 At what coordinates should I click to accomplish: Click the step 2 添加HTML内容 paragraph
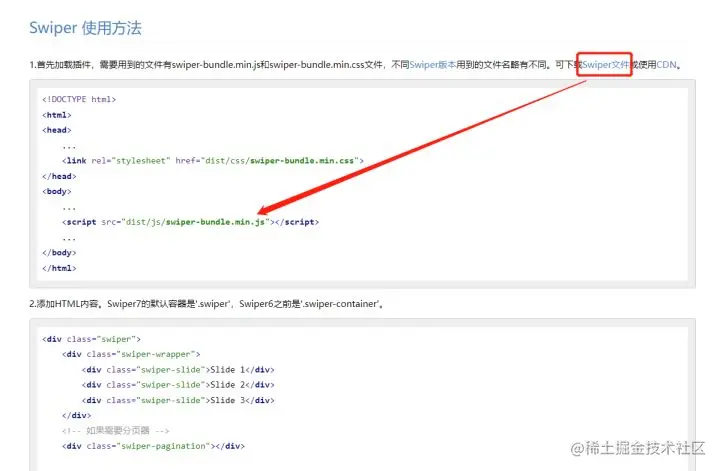point(207,304)
